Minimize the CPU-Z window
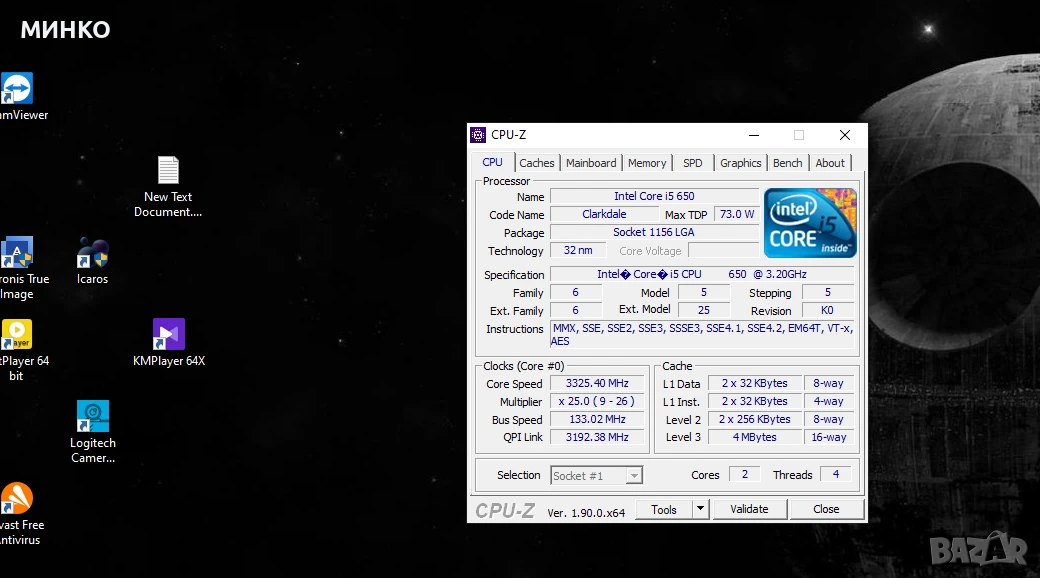This screenshot has width=1040, height=578. click(x=754, y=135)
